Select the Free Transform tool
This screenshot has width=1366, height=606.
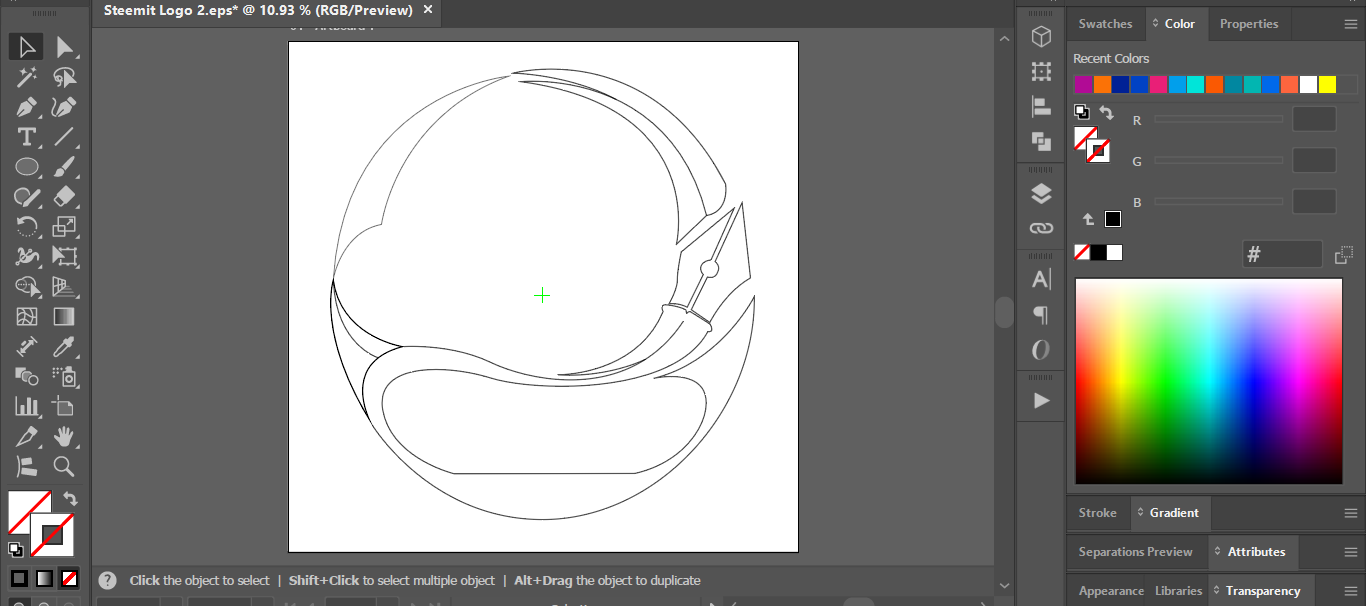65,257
